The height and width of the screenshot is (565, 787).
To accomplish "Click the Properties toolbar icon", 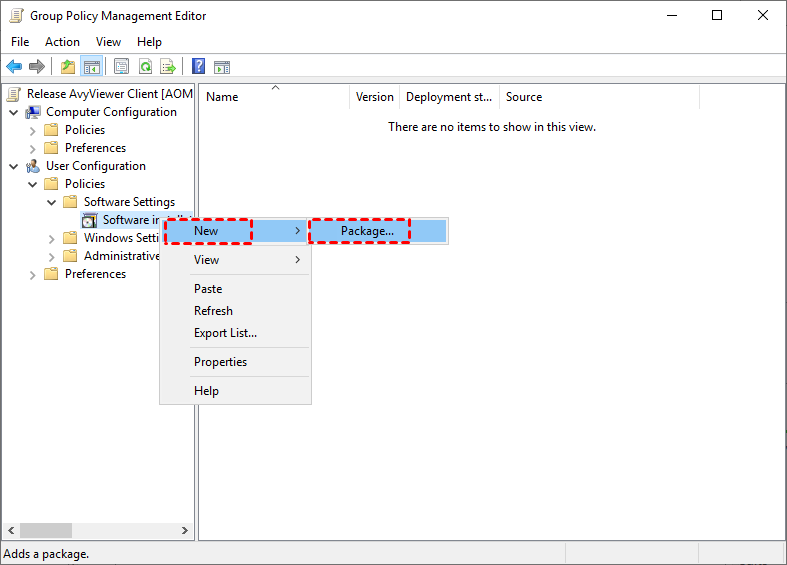I will pyautogui.click(x=121, y=67).
